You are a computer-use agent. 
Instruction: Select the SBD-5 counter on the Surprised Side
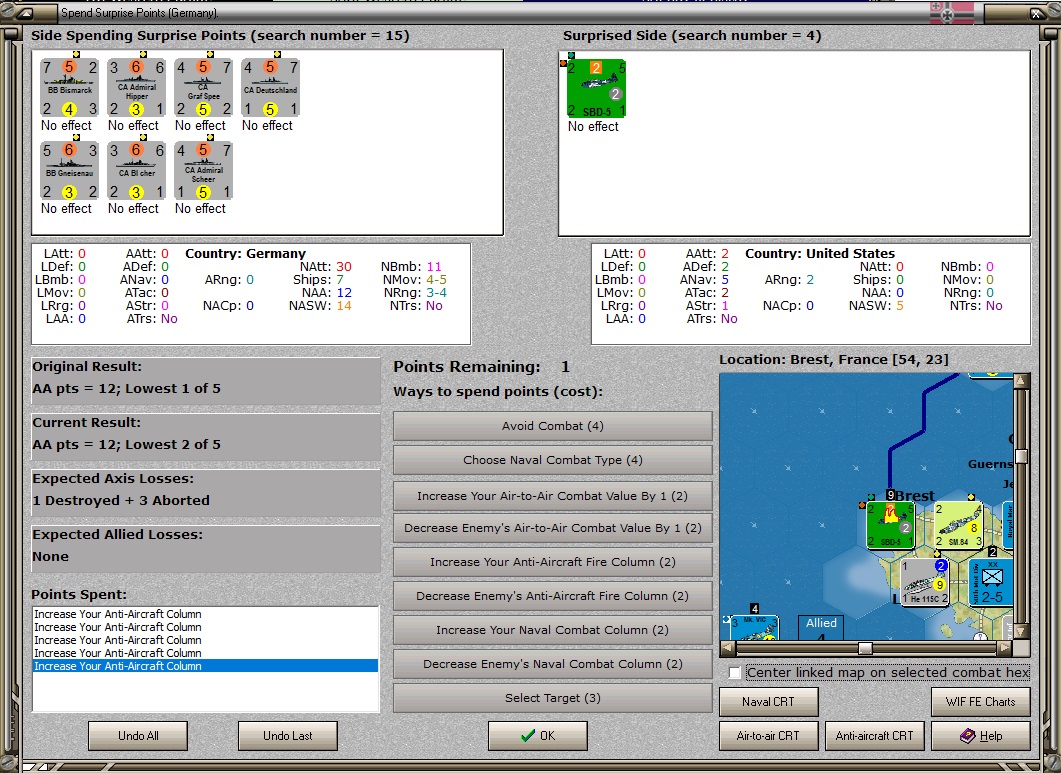(x=595, y=88)
